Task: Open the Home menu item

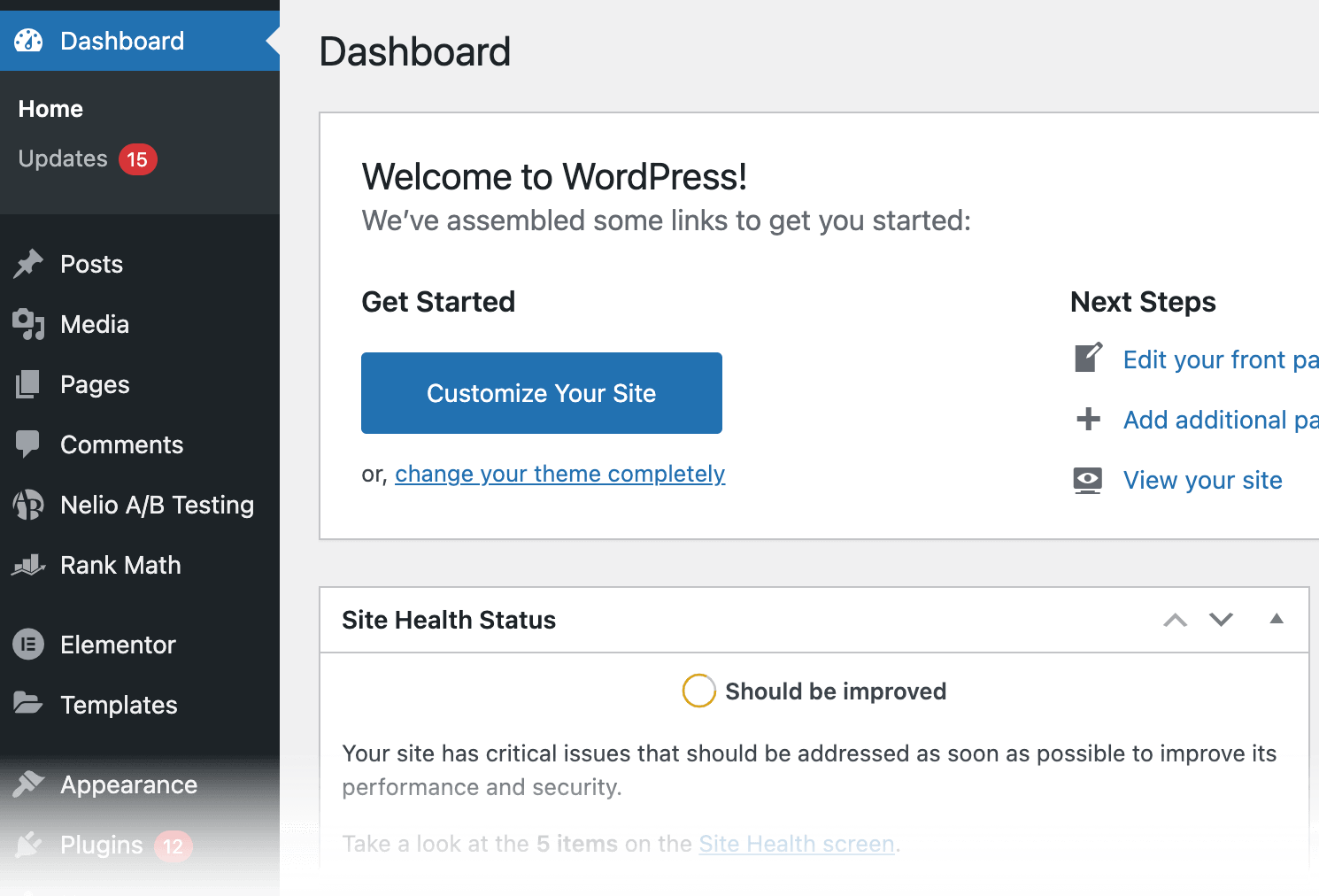Action: coord(50,108)
